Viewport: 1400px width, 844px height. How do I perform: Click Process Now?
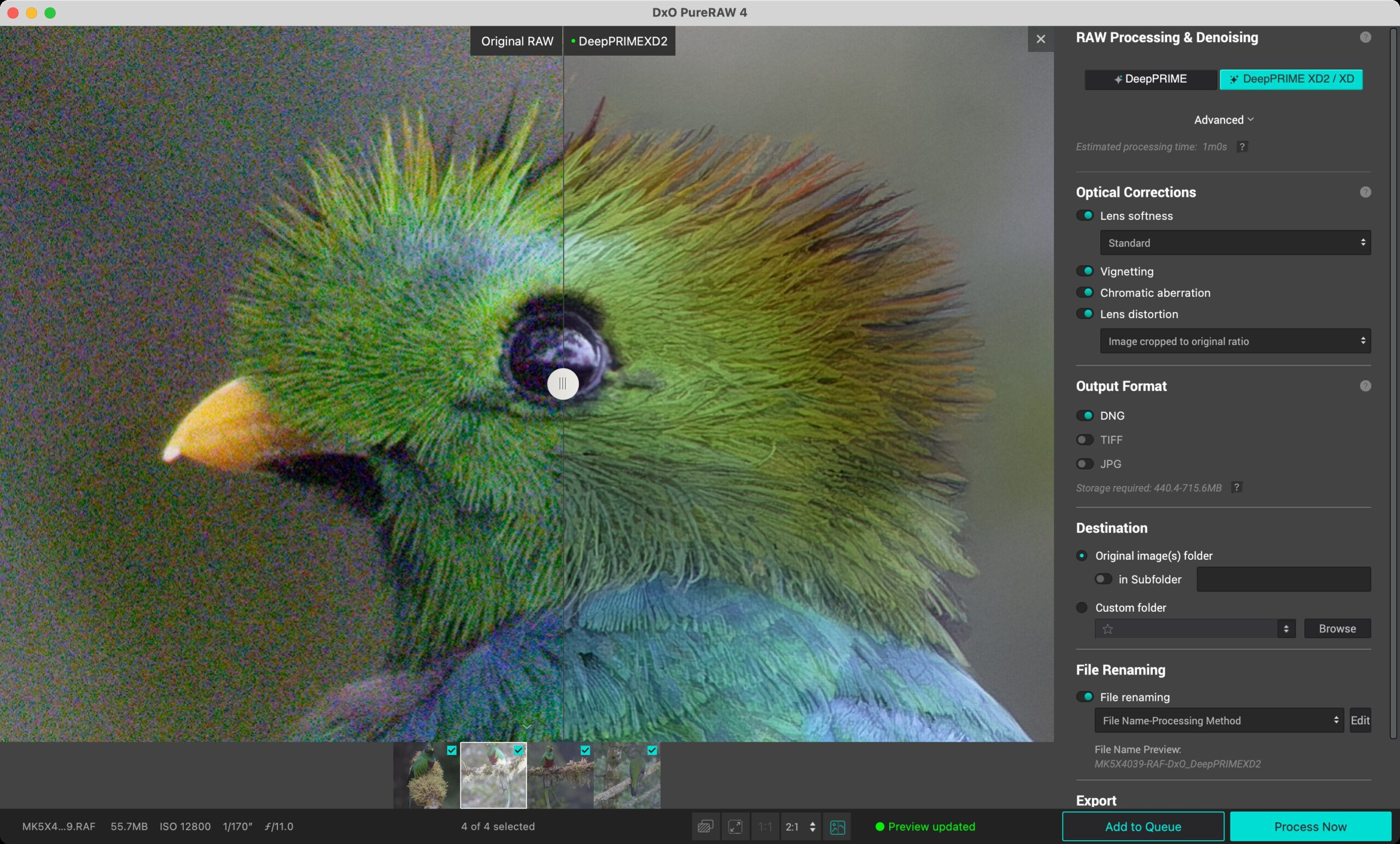click(x=1310, y=827)
